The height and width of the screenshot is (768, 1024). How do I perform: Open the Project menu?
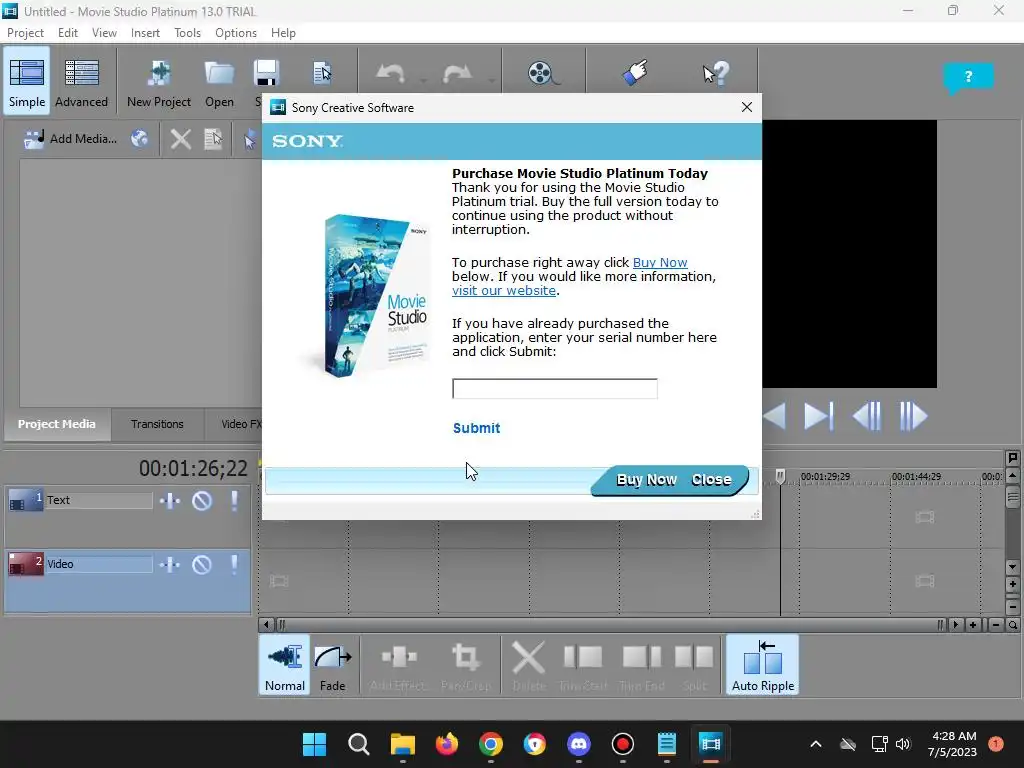25,33
